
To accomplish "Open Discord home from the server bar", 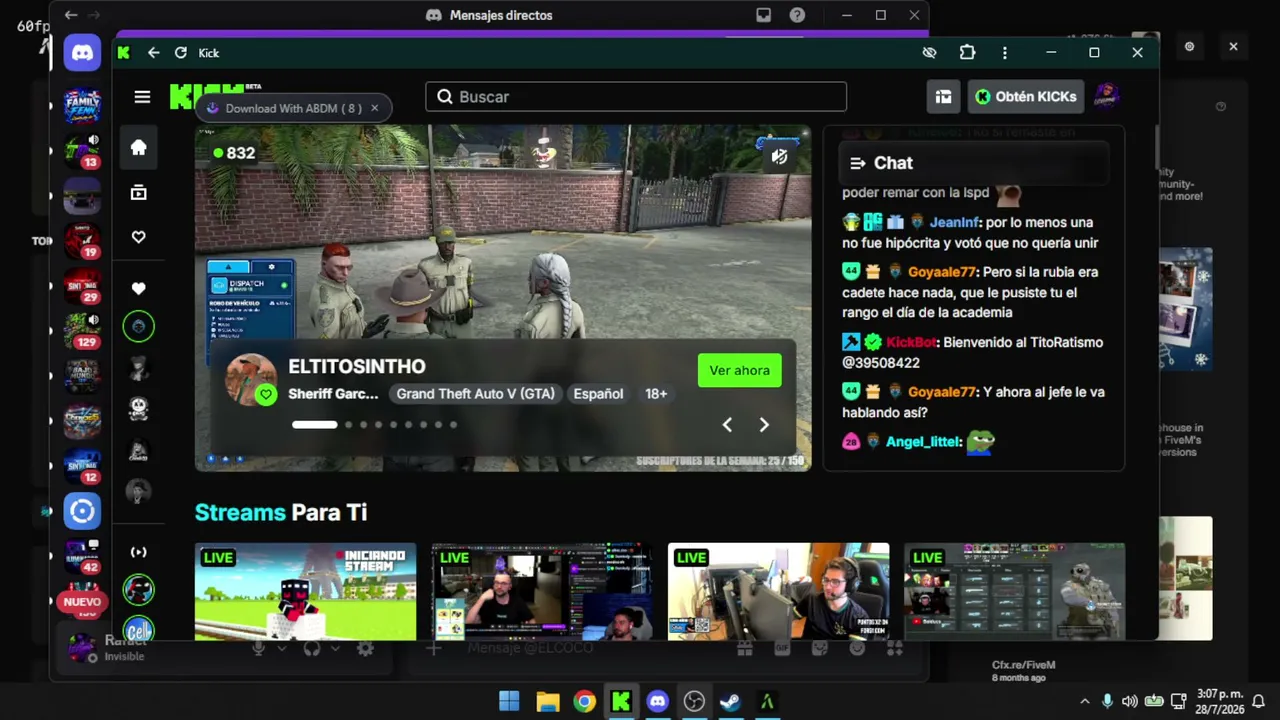I will pyautogui.click(x=82, y=53).
